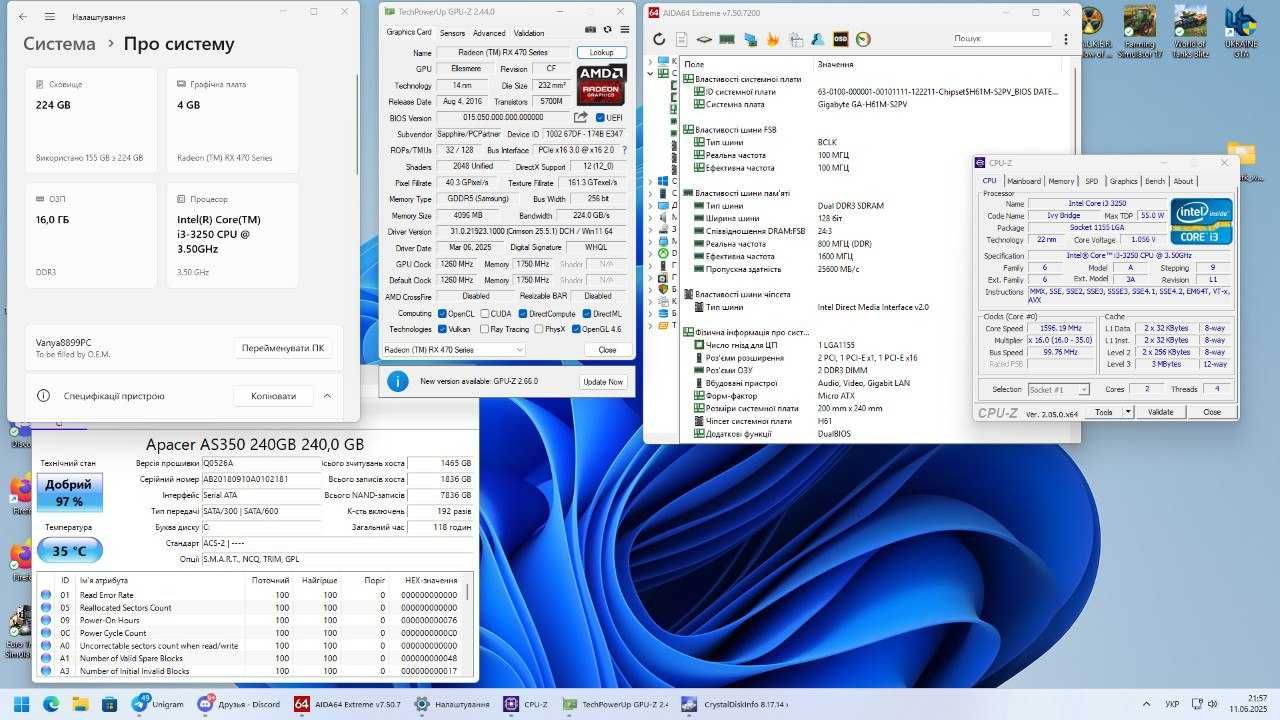The image size is (1280, 720).
Task: Click Копіювати button in Settings
Action: [273, 396]
